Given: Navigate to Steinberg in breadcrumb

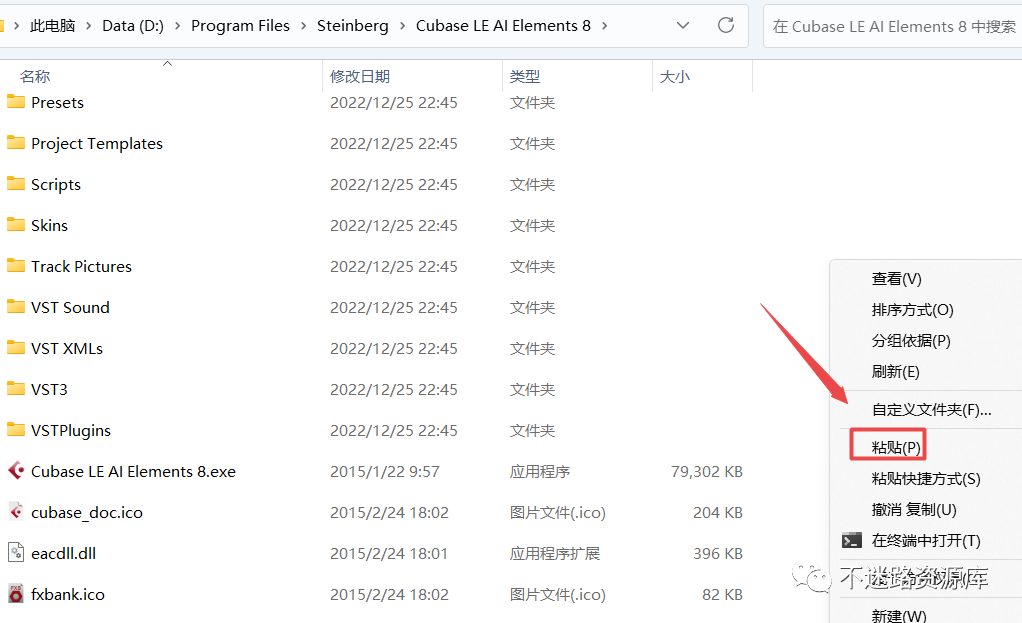Looking at the screenshot, I should click(353, 26).
